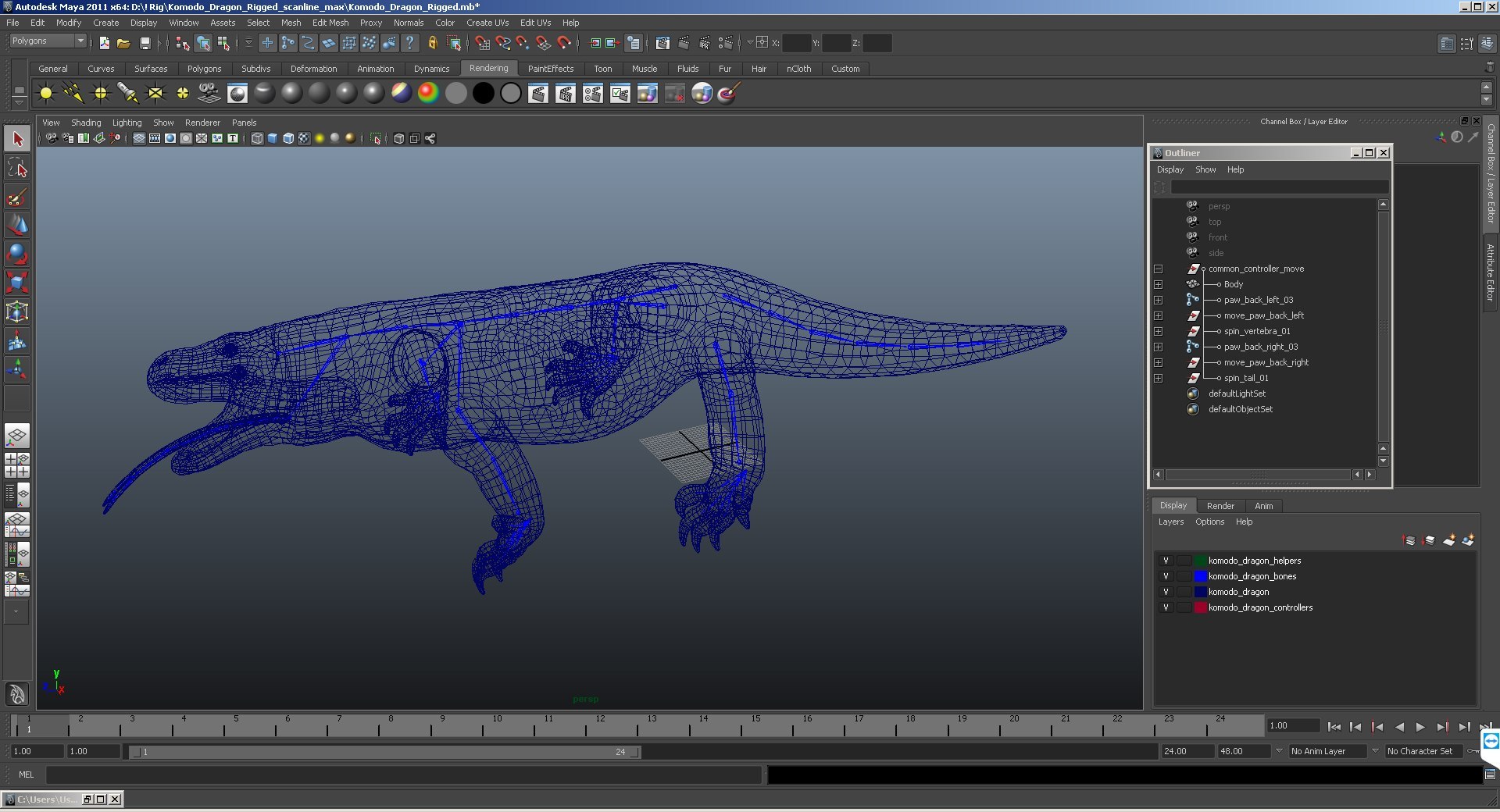Screen dimensions: 1500x812
Task: Open the Outliner Show menu
Action: pos(1205,169)
